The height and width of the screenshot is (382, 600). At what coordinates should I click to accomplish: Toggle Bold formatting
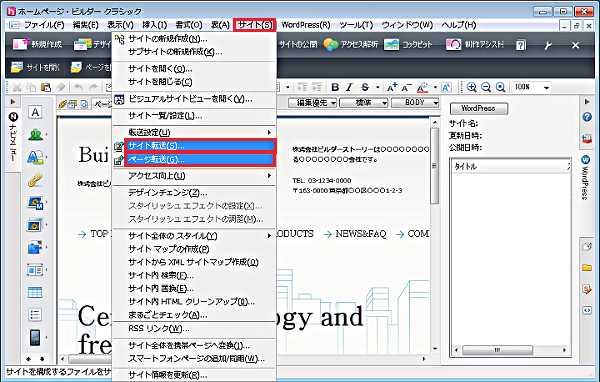coord(335,87)
